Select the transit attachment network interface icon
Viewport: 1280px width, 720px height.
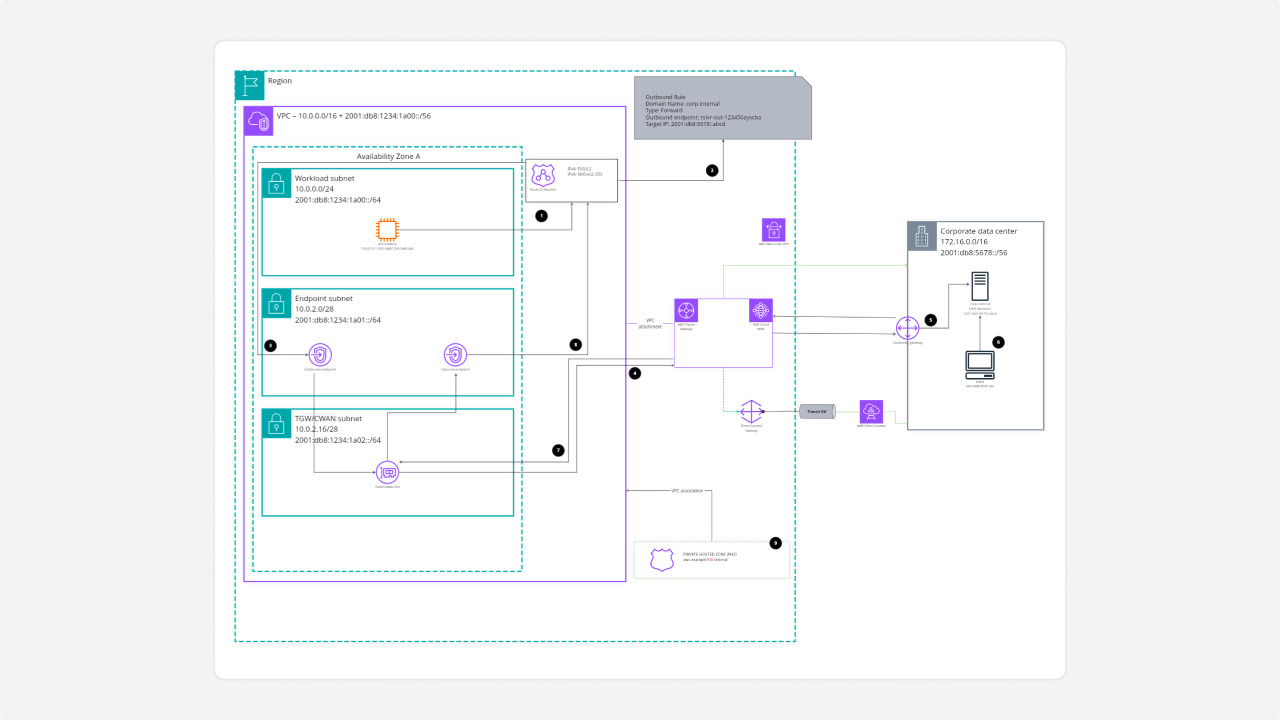point(387,471)
